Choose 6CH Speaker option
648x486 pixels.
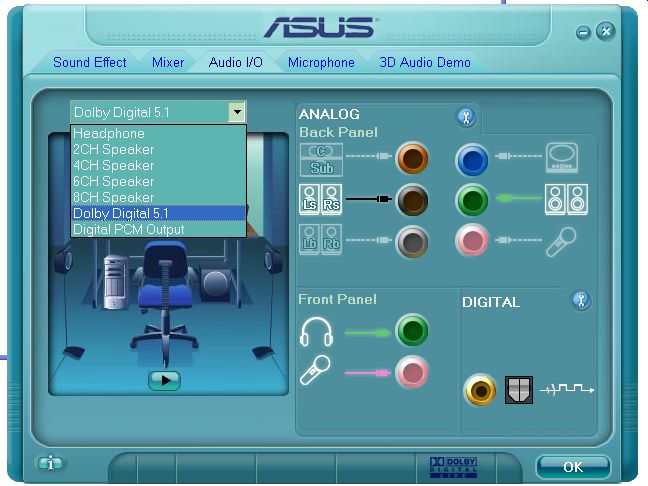159,181
